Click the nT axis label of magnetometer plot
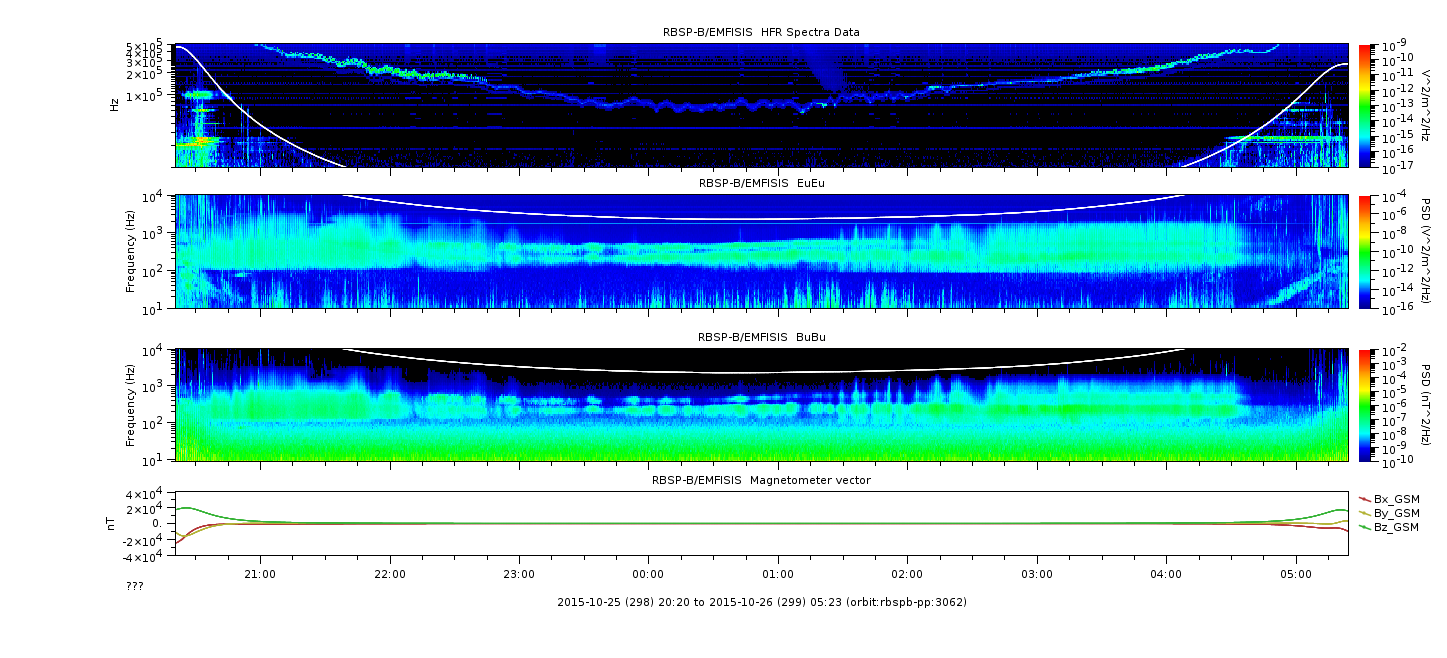The width and height of the screenshot is (1447, 658). [114, 523]
